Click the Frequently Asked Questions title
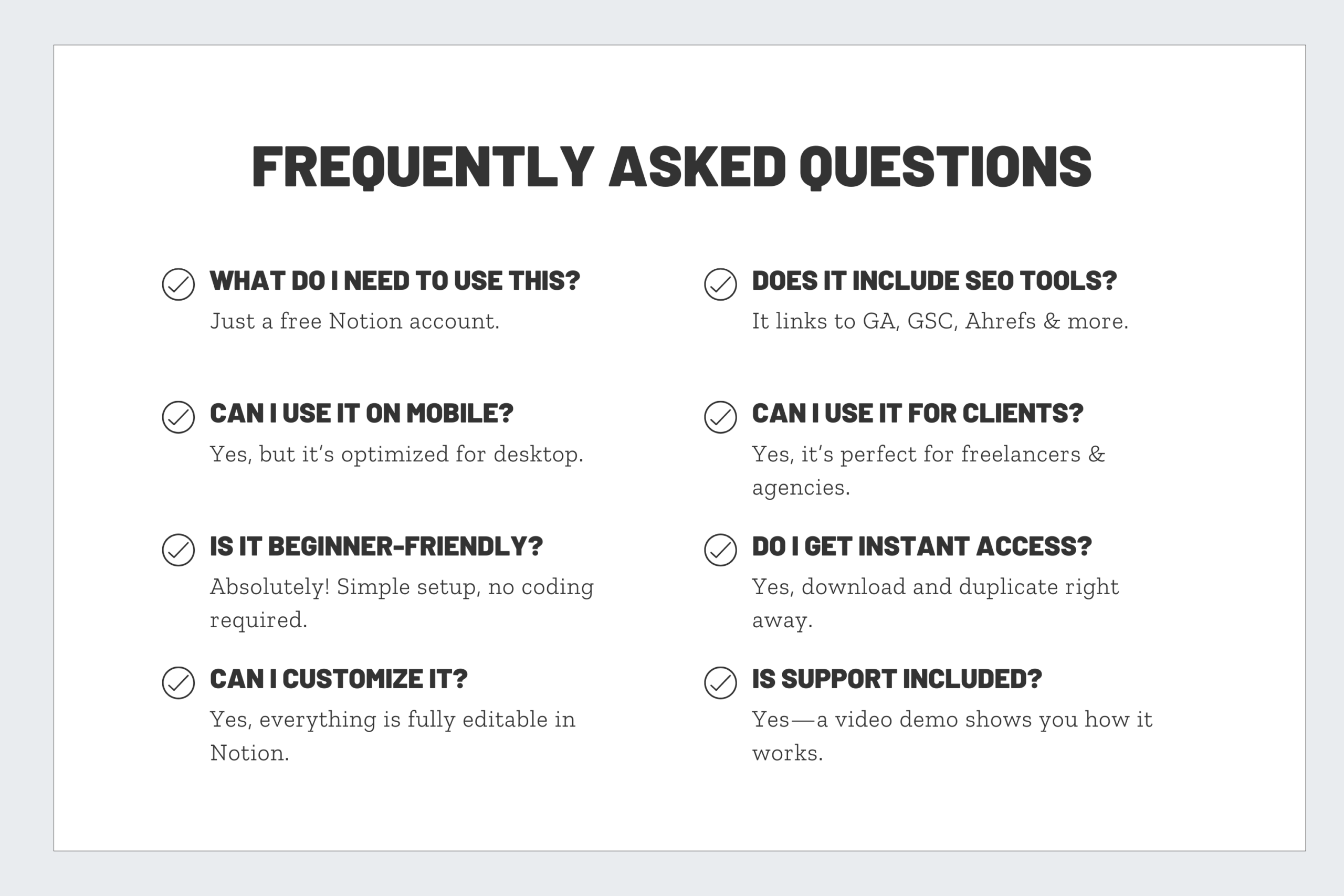The width and height of the screenshot is (1344, 896). (x=671, y=166)
